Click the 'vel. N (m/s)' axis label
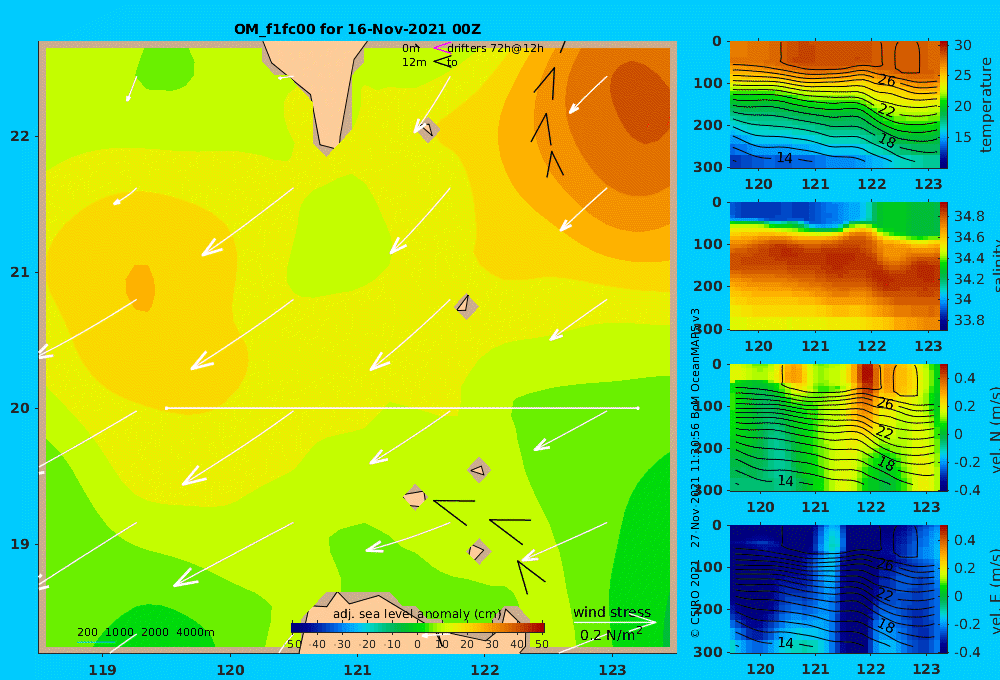Viewport: 1000px width, 680px height. (x=995, y=429)
